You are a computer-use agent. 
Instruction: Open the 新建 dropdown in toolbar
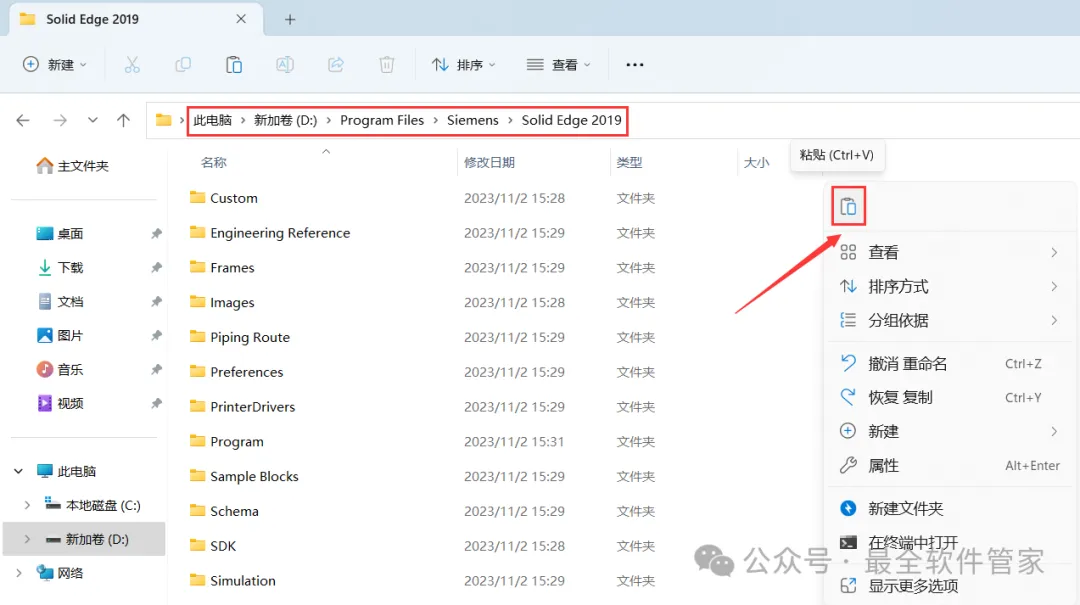[55, 65]
